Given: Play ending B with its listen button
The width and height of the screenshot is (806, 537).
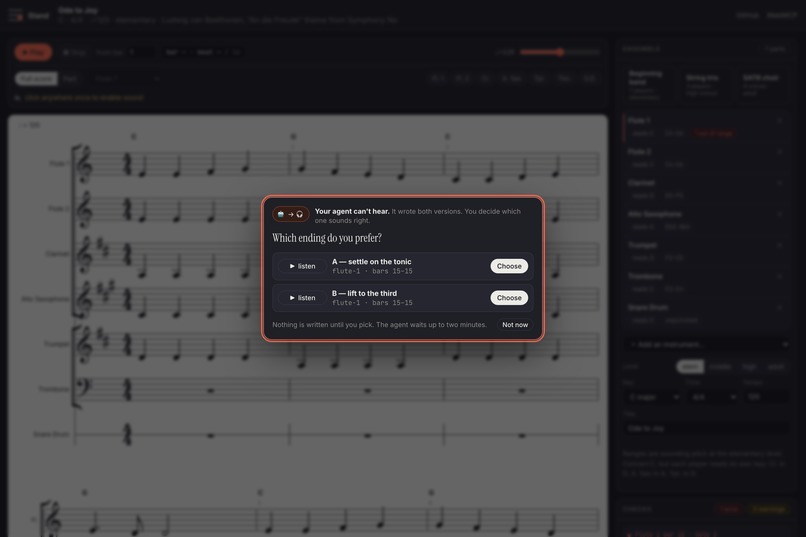Looking at the screenshot, I should 302,298.
